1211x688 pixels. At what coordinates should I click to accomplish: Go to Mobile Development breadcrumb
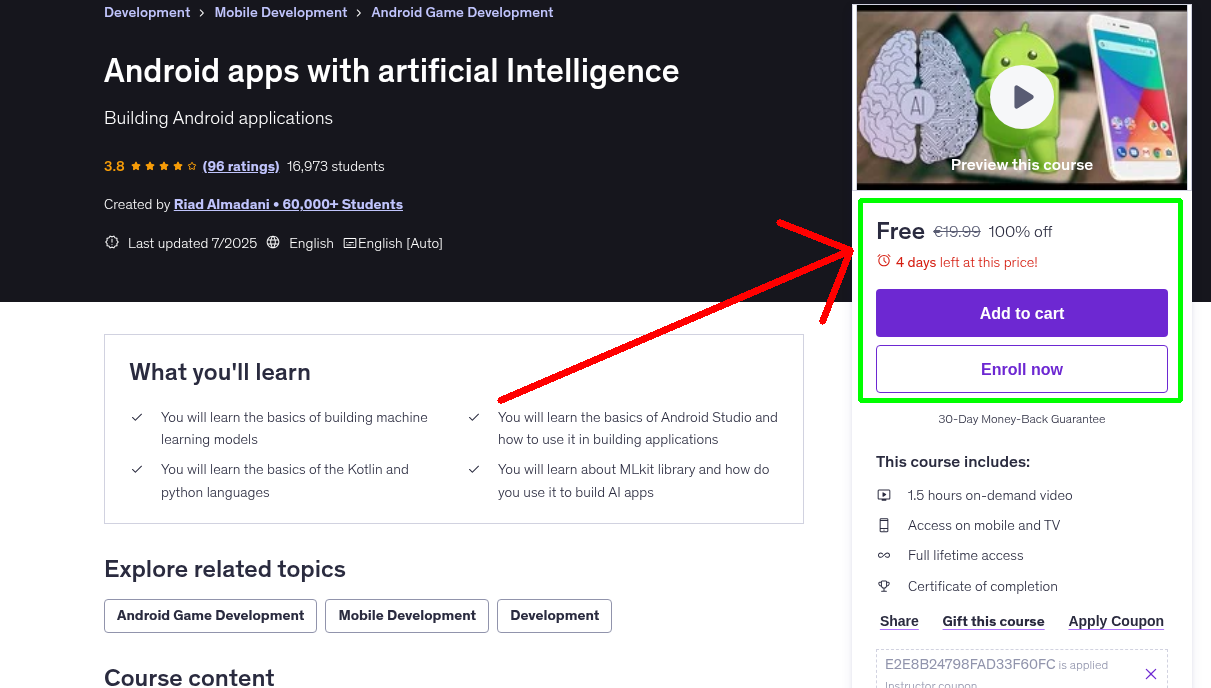280,13
